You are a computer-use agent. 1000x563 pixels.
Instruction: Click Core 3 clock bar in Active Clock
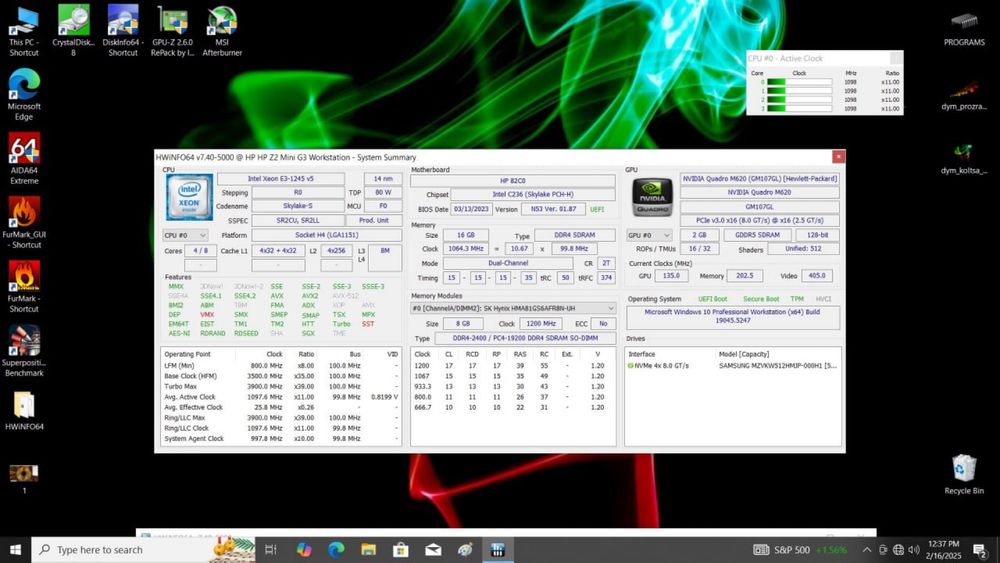[x=799, y=108]
